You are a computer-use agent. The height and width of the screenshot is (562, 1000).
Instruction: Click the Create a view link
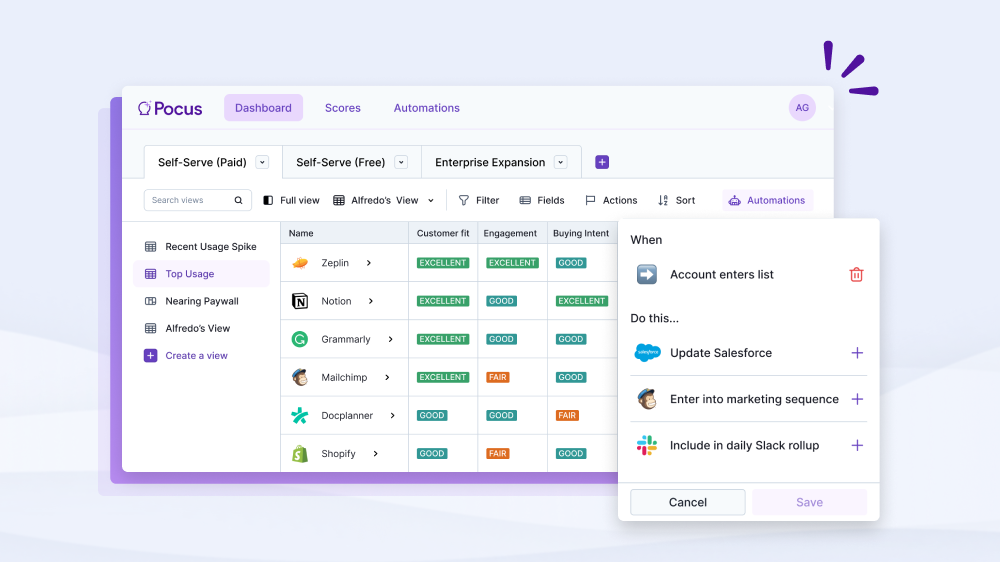pyautogui.click(x=196, y=355)
